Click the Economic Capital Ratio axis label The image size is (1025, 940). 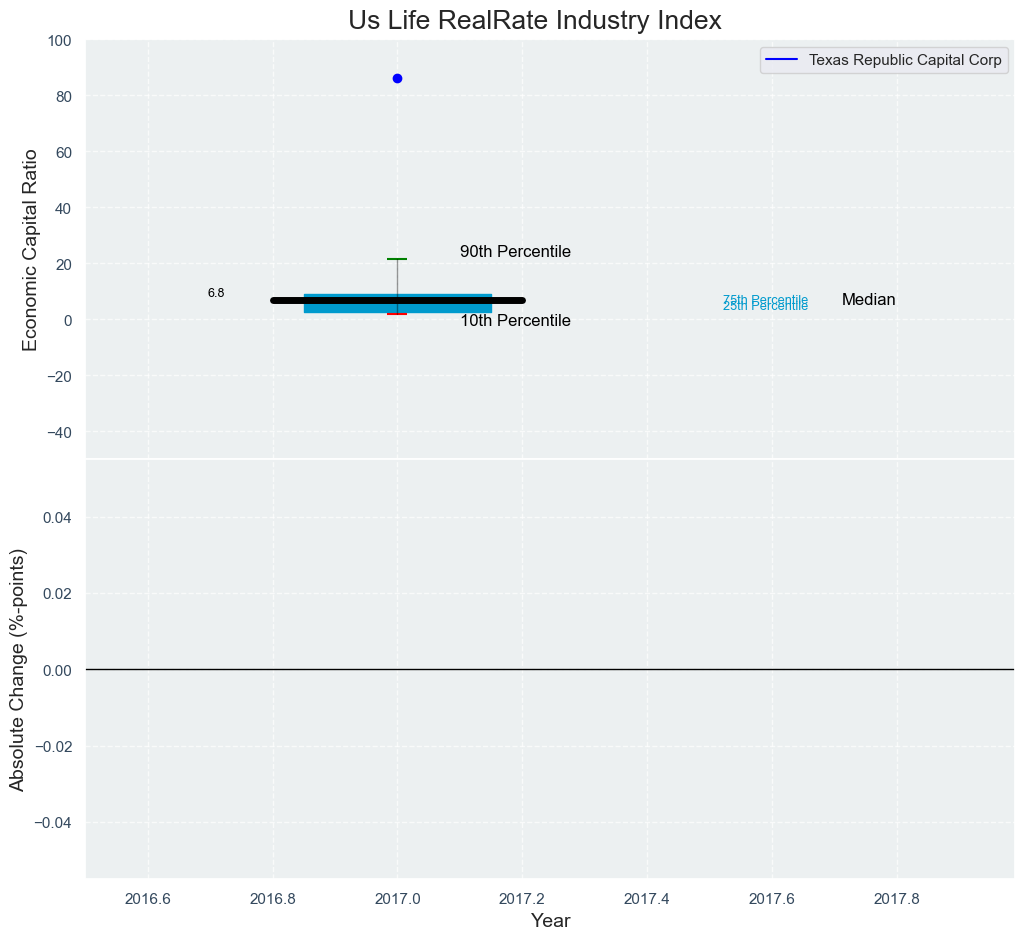pyautogui.click(x=30, y=249)
